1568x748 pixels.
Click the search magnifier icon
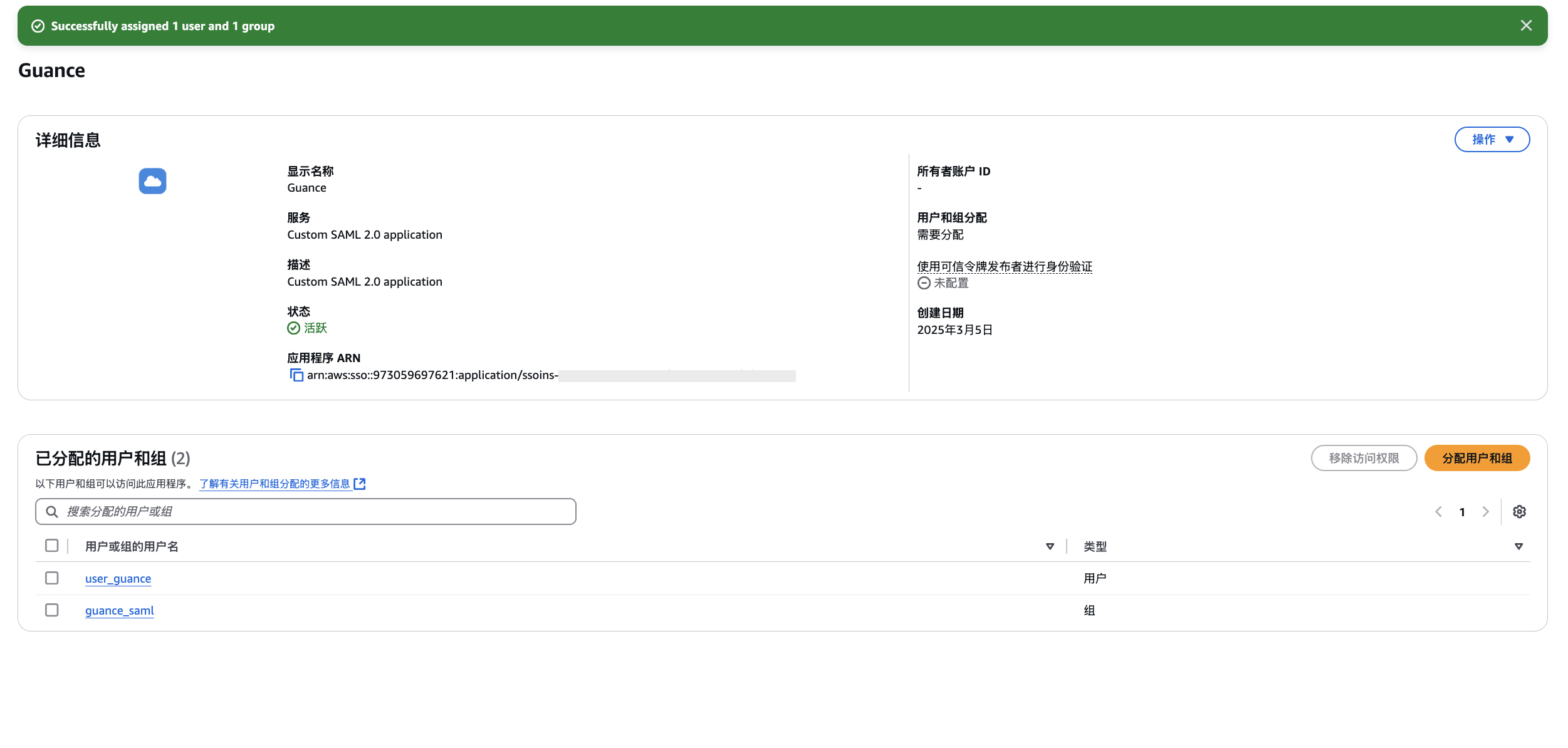coord(53,512)
